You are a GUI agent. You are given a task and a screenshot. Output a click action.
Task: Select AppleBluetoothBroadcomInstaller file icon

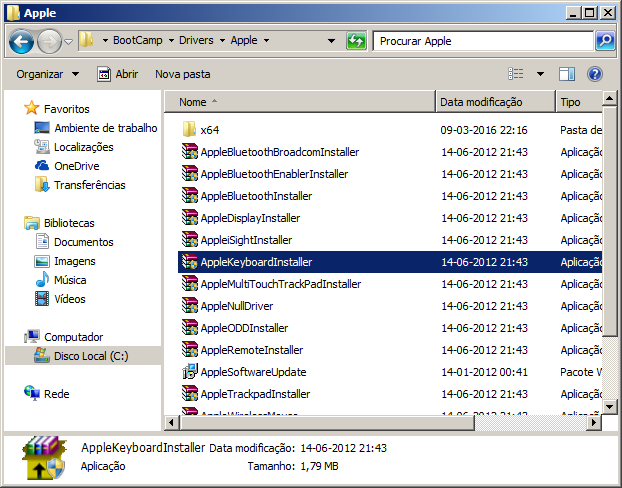[x=190, y=152]
